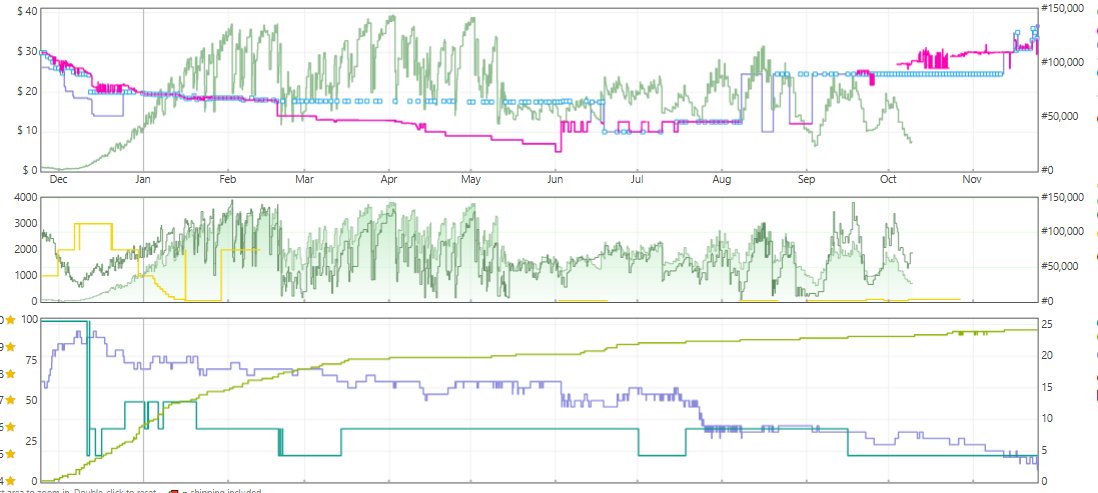
Task: Click the 10 count label on the bottom chart
Action: click(1048, 419)
